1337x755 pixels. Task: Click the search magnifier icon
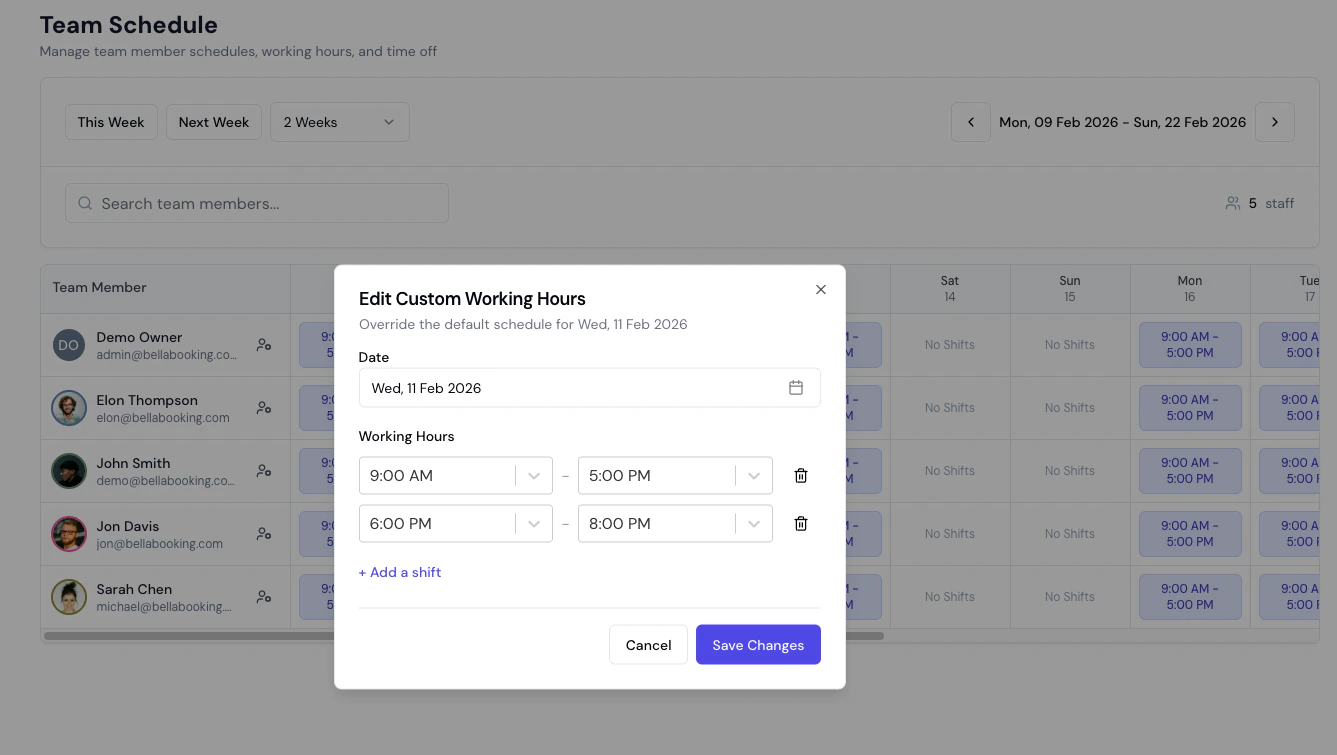(84, 202)
